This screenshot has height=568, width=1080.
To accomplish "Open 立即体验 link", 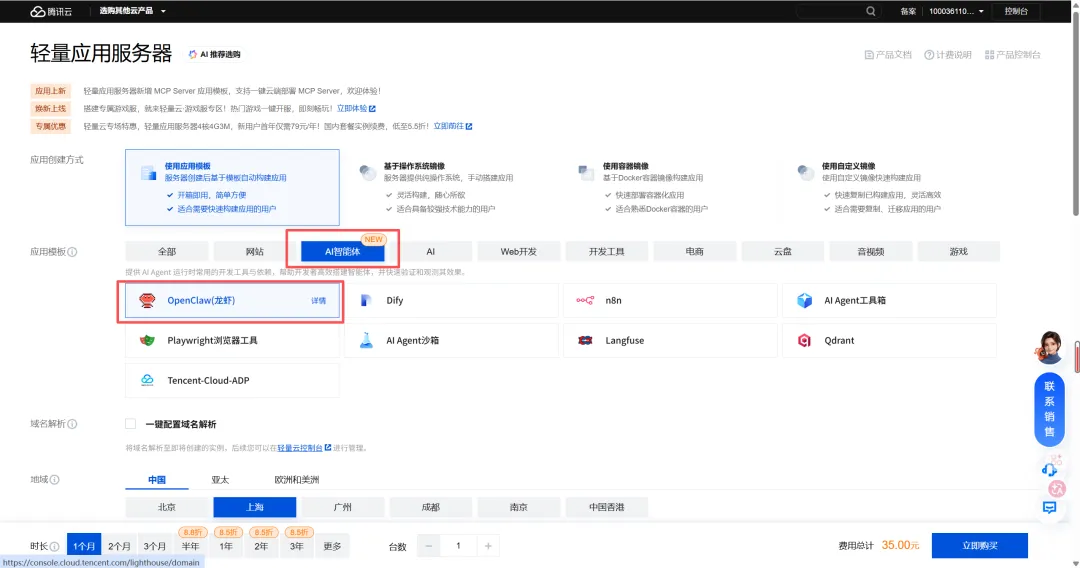I will coord(356,109).
